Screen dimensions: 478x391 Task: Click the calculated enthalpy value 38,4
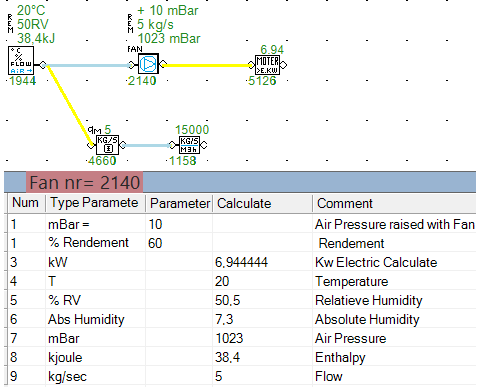(227, 357)
